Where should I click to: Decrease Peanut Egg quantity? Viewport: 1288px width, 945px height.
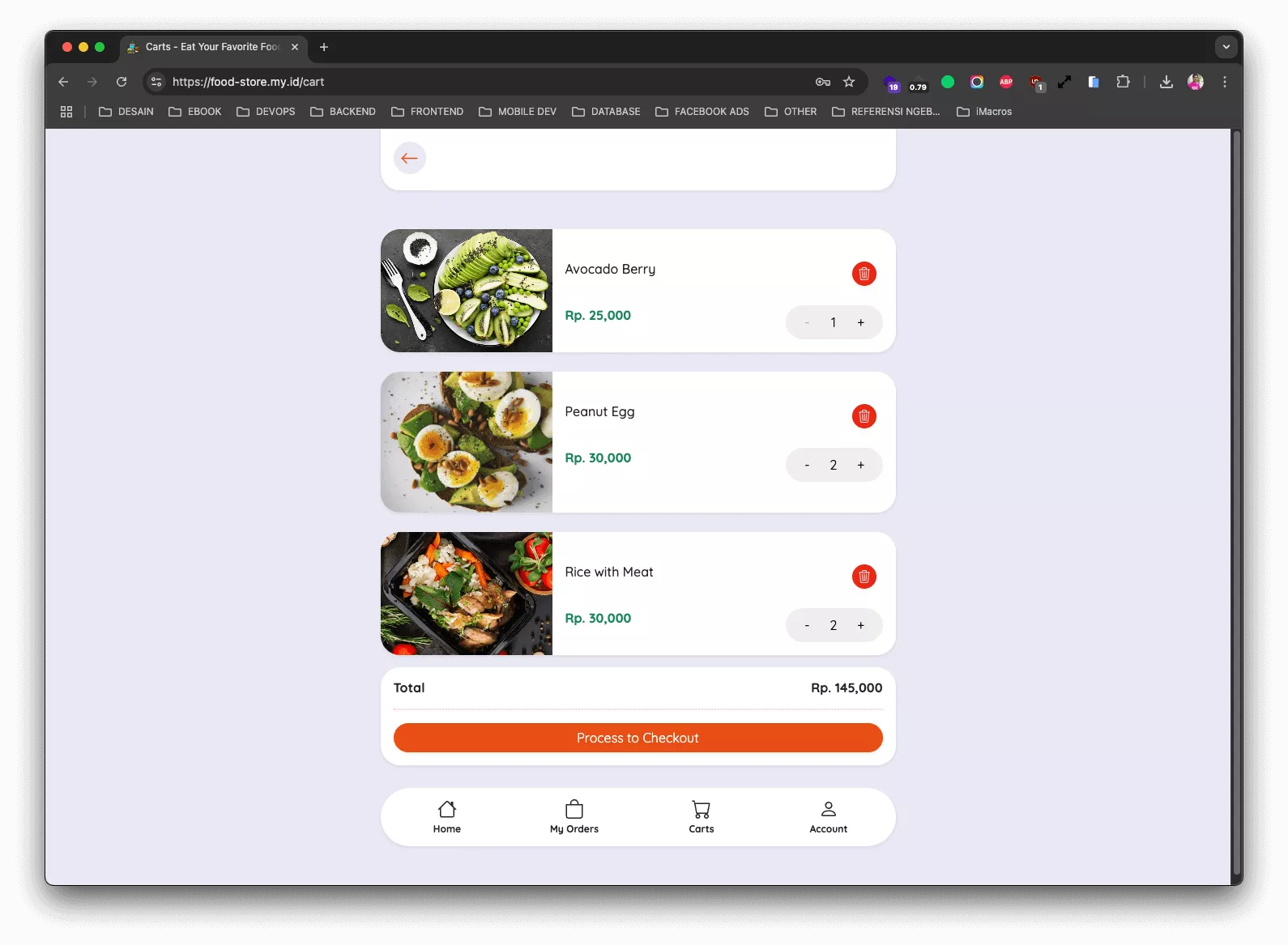point(807,465)
